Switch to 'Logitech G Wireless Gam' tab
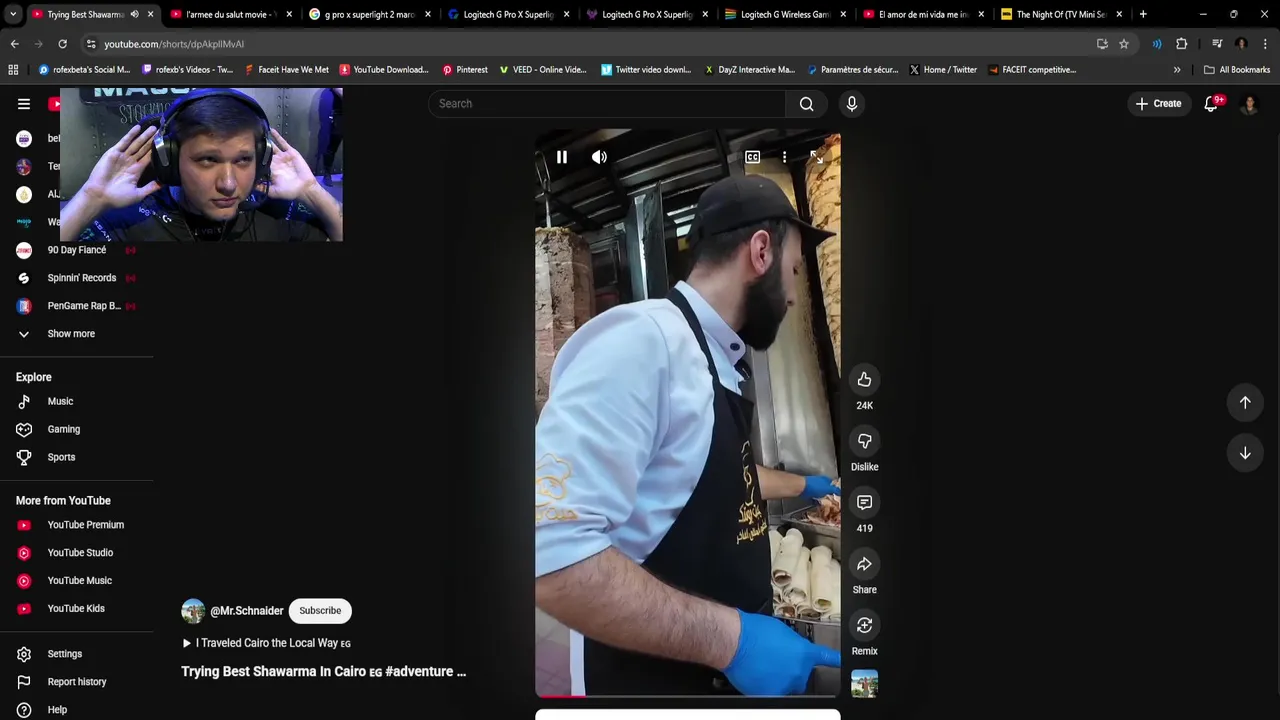The width and height of the screenshot is (1280, 720). click(x=786, y=14)
